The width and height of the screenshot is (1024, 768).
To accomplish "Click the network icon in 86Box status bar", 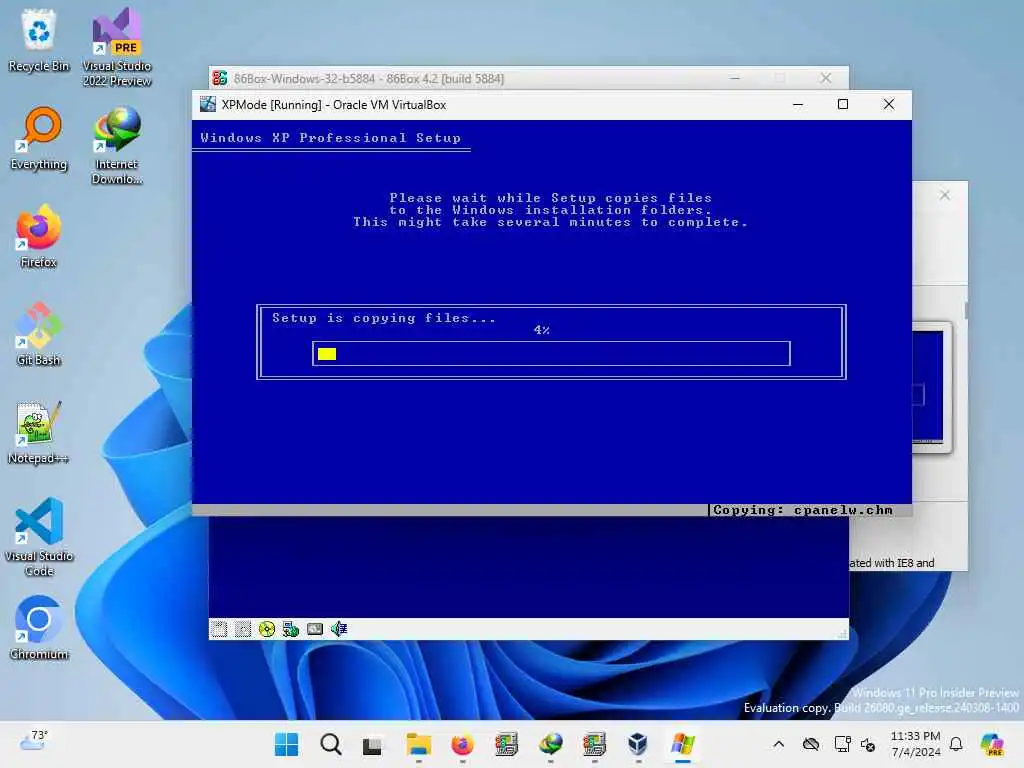I will [291, 629].
